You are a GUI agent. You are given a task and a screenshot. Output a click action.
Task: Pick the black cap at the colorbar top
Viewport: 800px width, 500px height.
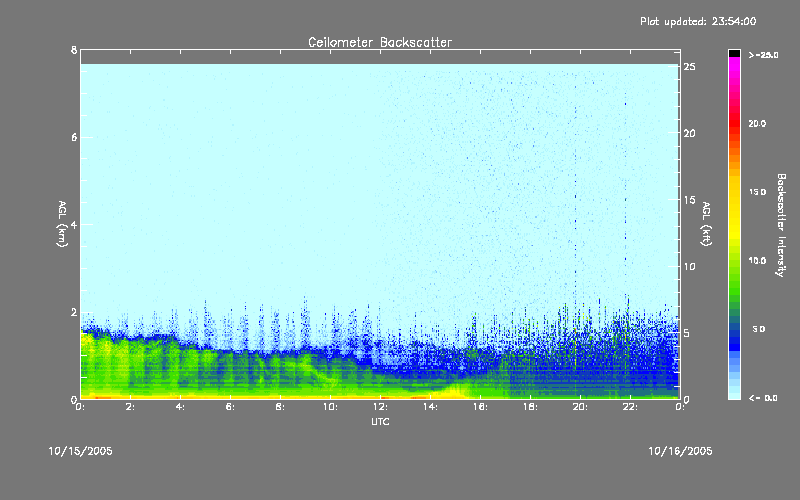pyautogui.click(x=734, y=53)
